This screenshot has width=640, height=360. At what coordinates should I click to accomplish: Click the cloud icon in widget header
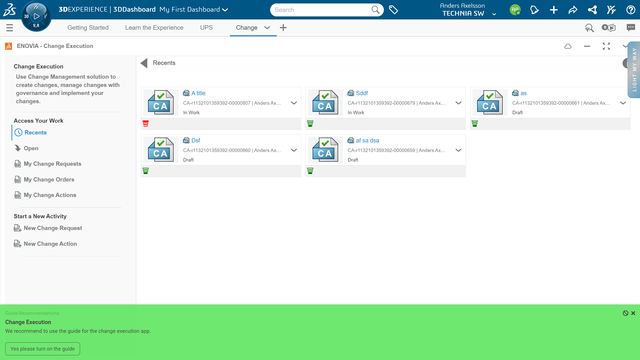pyautogui.click(x=568, y=46)
